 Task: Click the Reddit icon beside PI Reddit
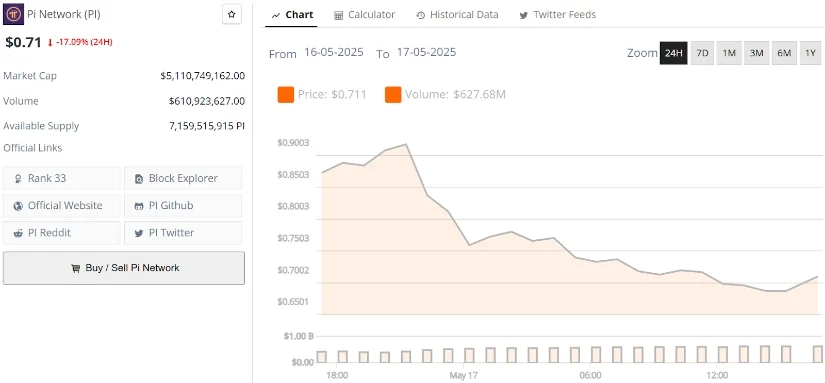pos(18,234)
